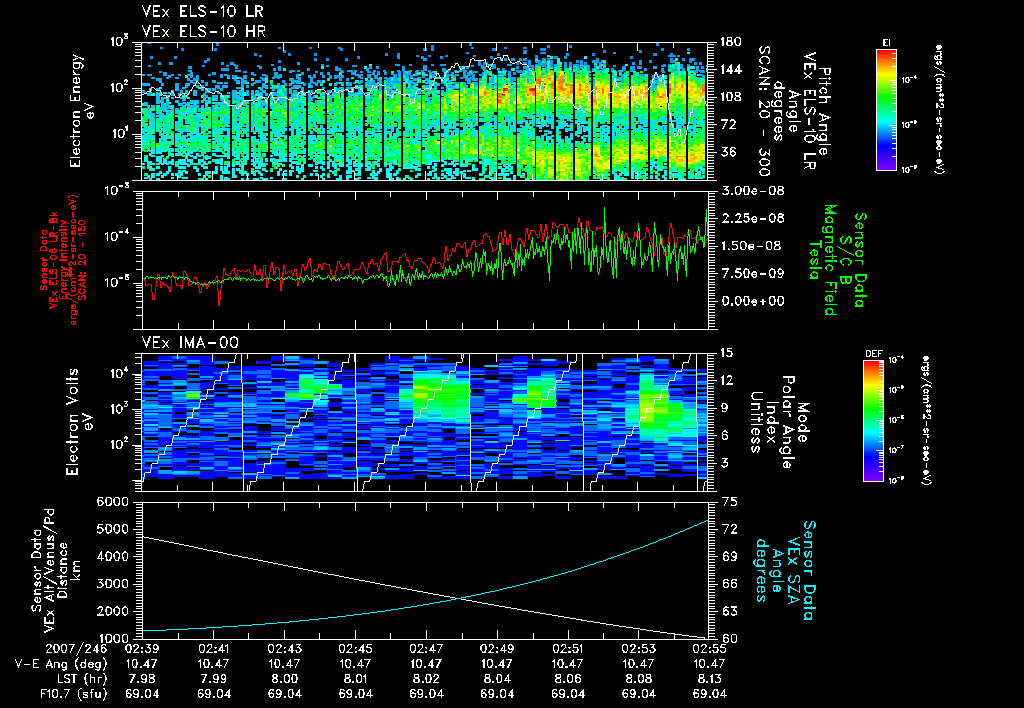
Task: Click the LST value 8.00
Action: click(285, 679)
